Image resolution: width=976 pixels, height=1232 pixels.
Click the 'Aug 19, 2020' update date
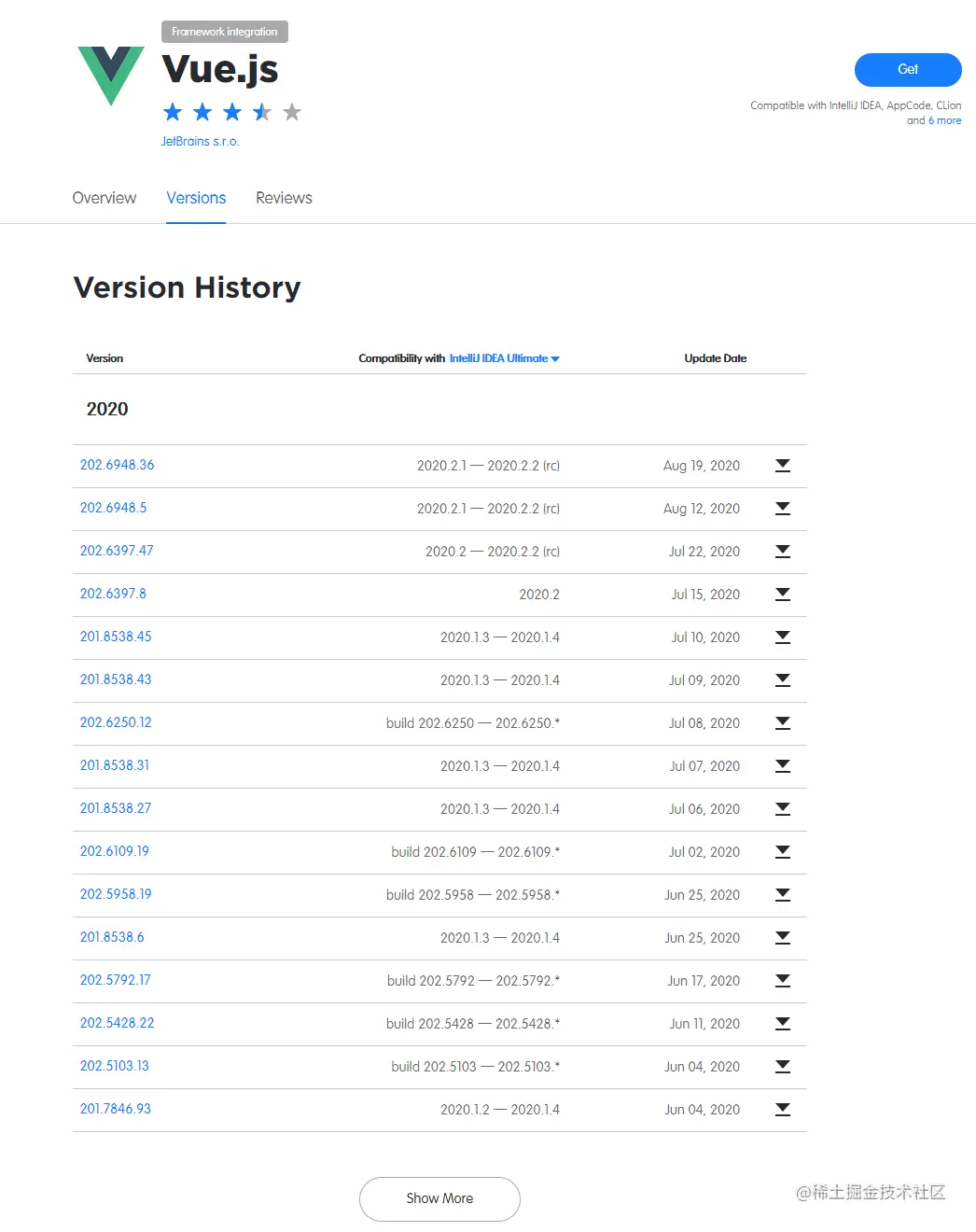tap(702, 466)
